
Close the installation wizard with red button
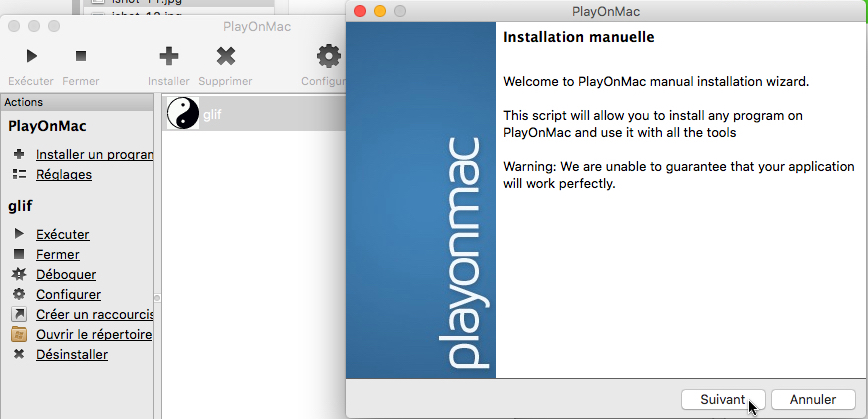(359, 11)
